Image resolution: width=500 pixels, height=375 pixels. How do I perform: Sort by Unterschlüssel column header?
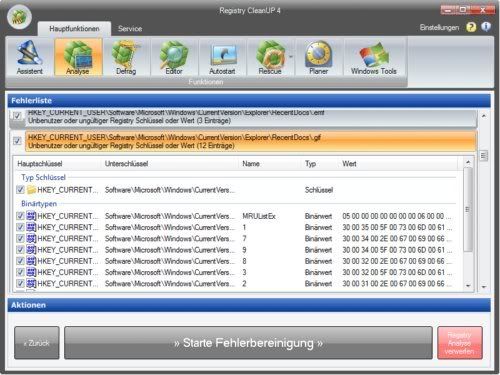pyautogui.click(x=170, y=164)
